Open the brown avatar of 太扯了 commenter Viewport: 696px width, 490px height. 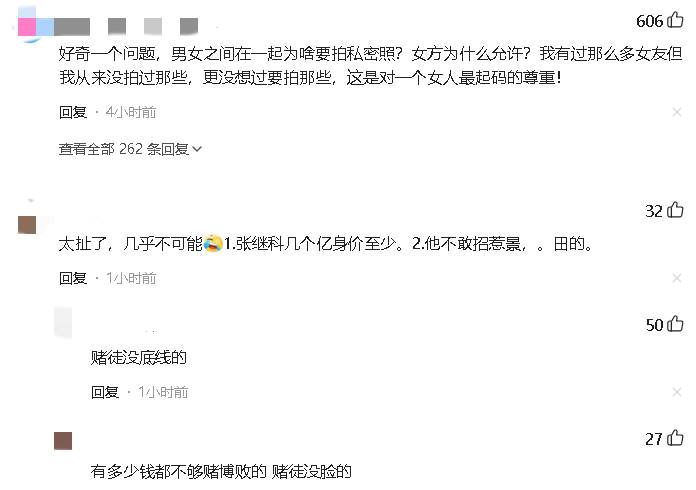(27, 225)
